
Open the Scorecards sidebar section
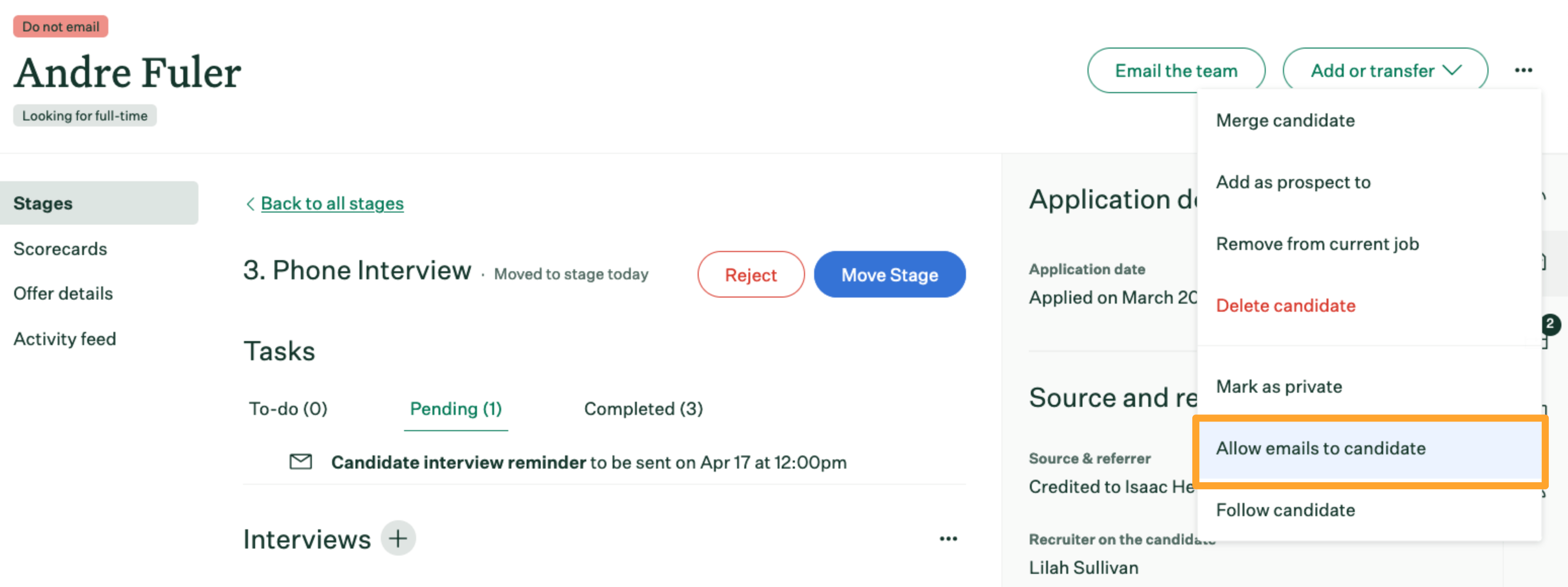(60, 248)
